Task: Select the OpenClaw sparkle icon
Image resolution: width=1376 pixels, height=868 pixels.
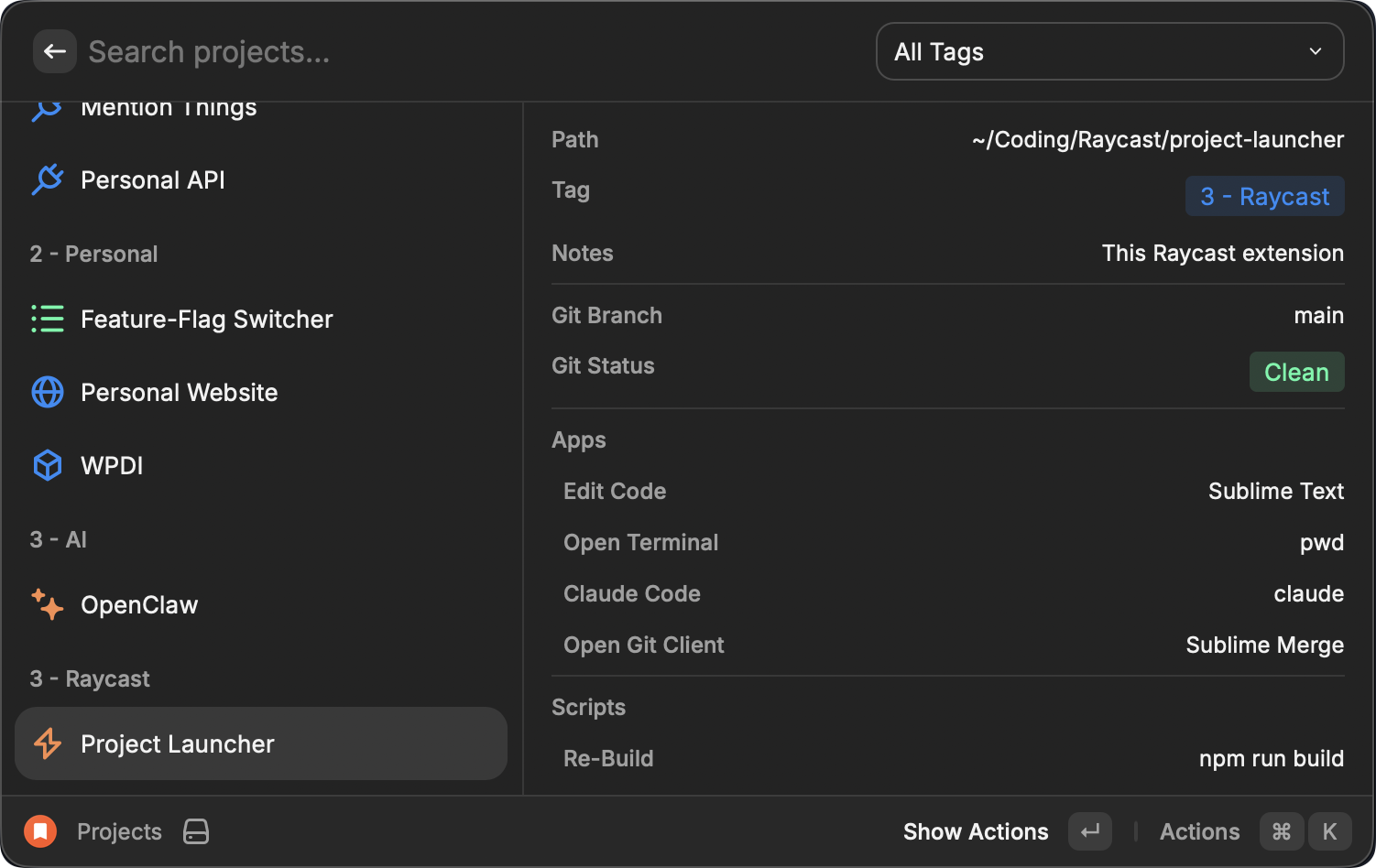Action: pos(47,604)
